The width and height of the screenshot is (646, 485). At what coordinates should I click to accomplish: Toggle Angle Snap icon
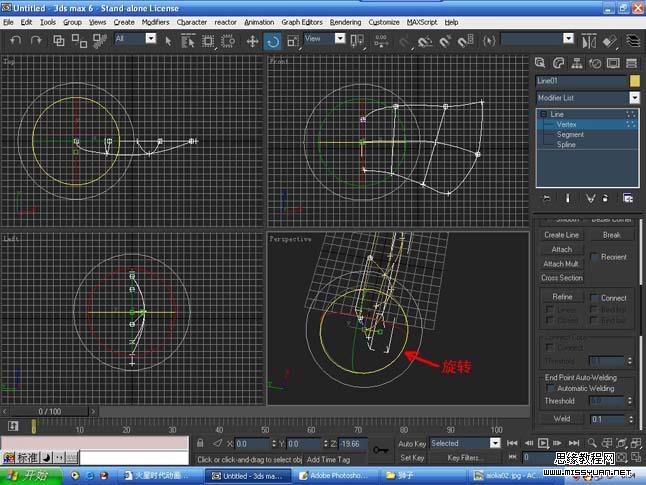pos(425,42)
